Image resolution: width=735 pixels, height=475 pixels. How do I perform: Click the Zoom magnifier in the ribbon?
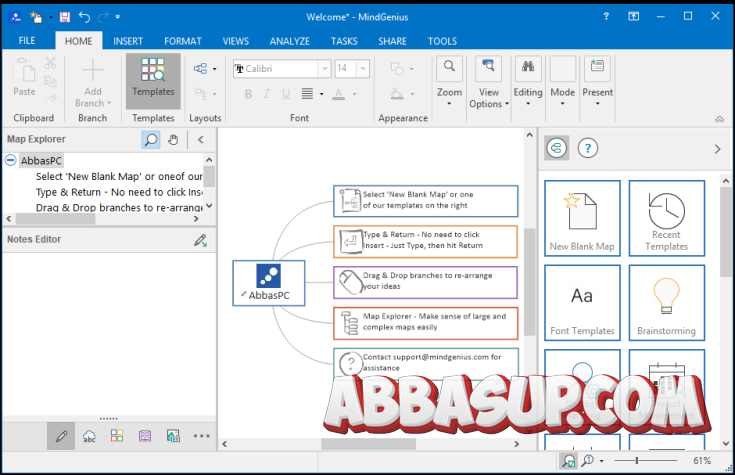450,68
